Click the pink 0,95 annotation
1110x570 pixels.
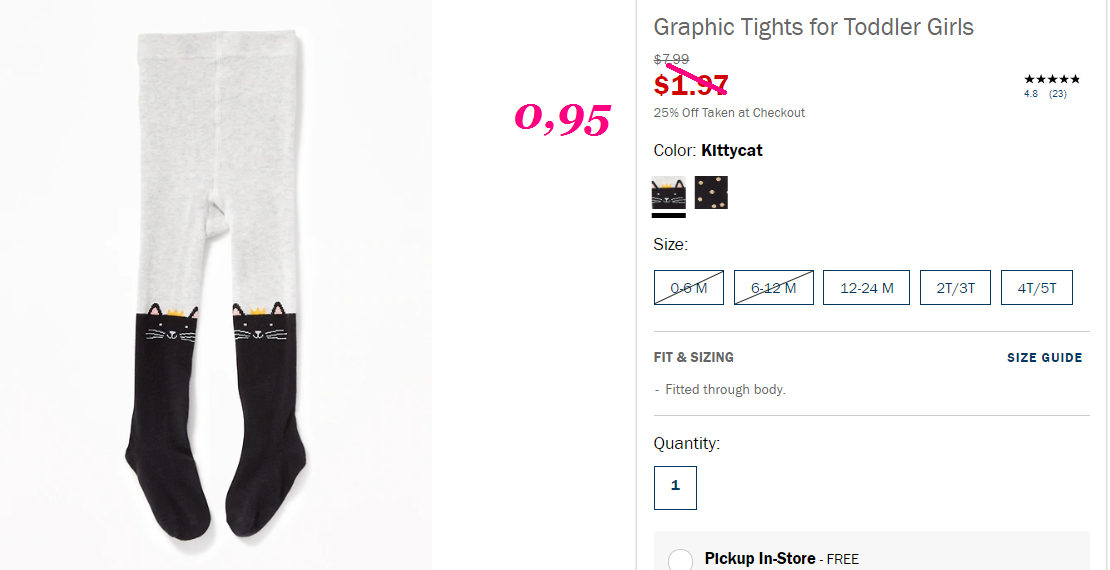562,118
